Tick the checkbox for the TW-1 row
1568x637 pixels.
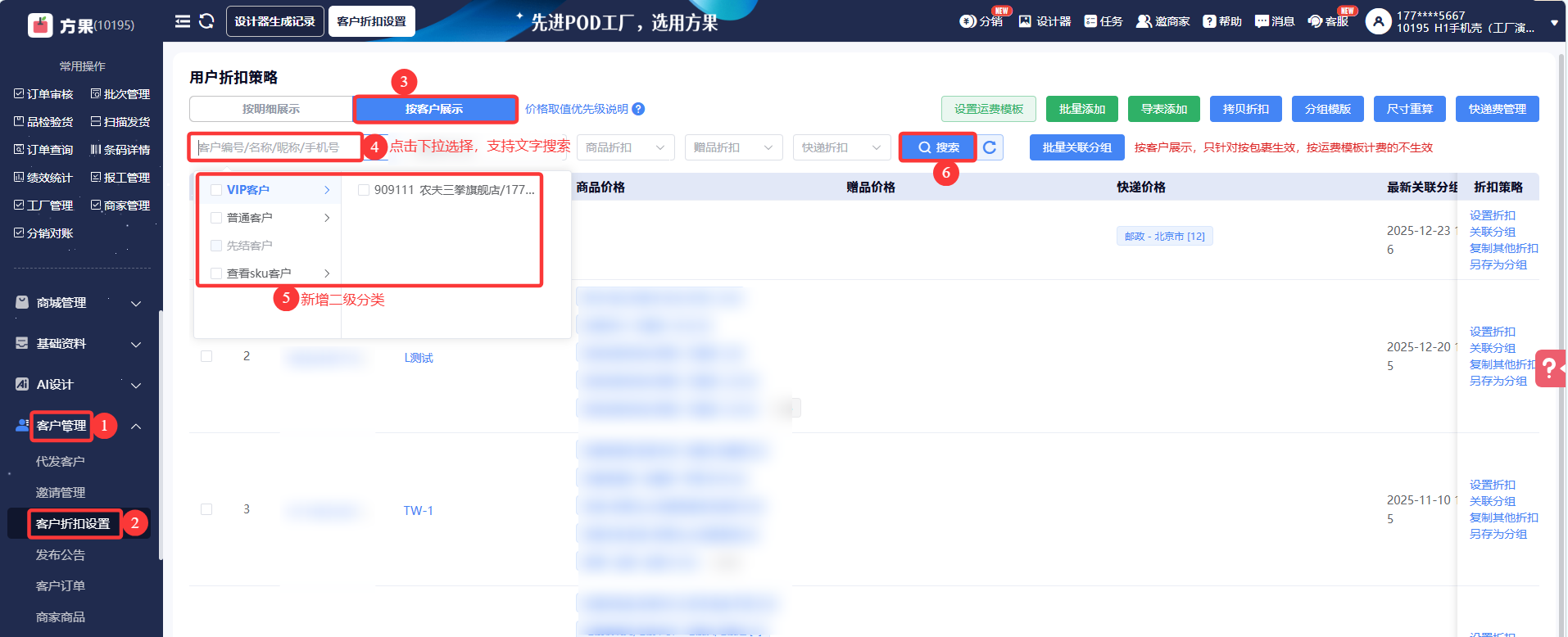pyautogui.click(x=206, y=509)
